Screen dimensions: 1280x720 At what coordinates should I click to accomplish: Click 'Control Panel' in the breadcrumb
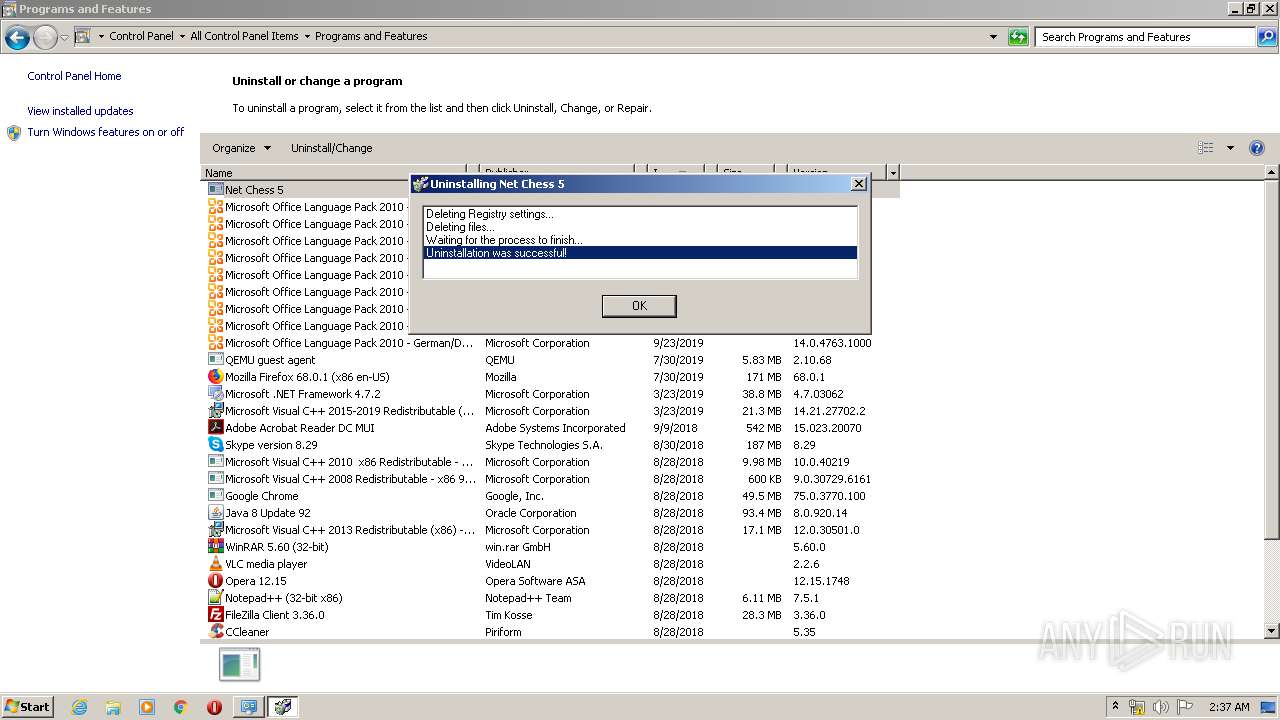coord(141,36)
